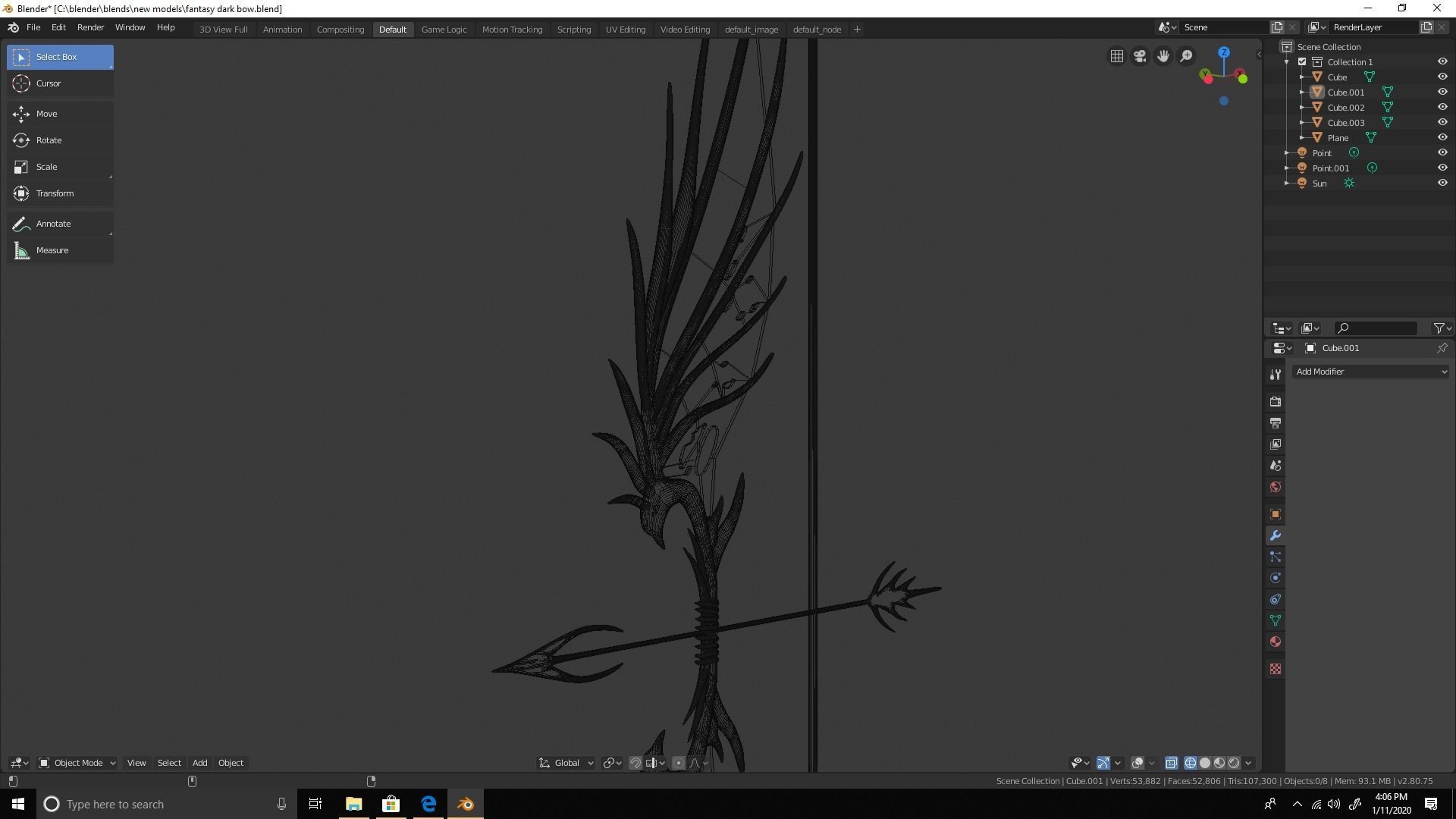This screenshot has height=819, width=1456.
Task: Click the Zoom magnifier in the viewport gizmos
Action: point(1186,55)
